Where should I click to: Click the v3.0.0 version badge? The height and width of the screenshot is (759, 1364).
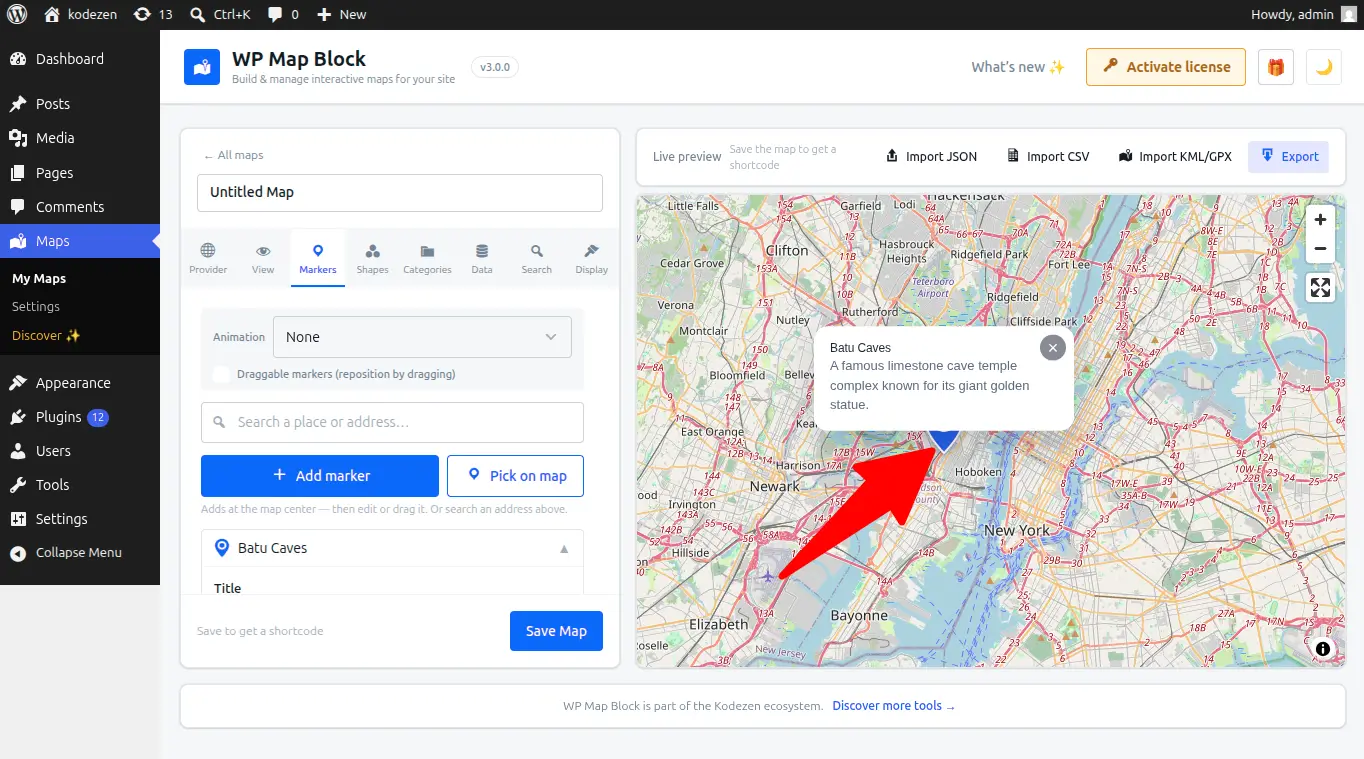coord(495,67)
